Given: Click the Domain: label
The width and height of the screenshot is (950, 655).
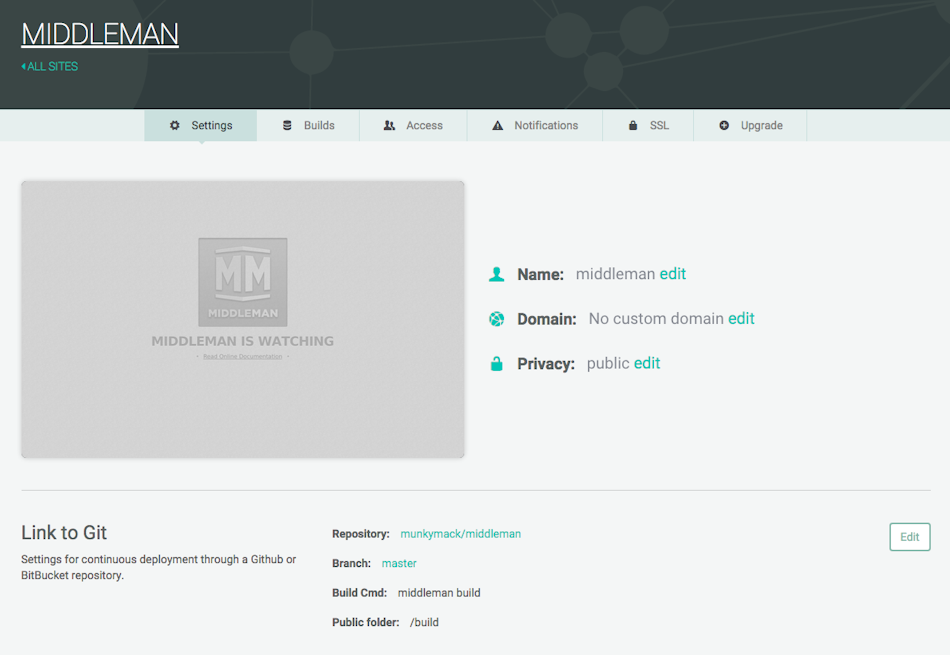Looking at the screenshot, I should click(x=546, y=319).
